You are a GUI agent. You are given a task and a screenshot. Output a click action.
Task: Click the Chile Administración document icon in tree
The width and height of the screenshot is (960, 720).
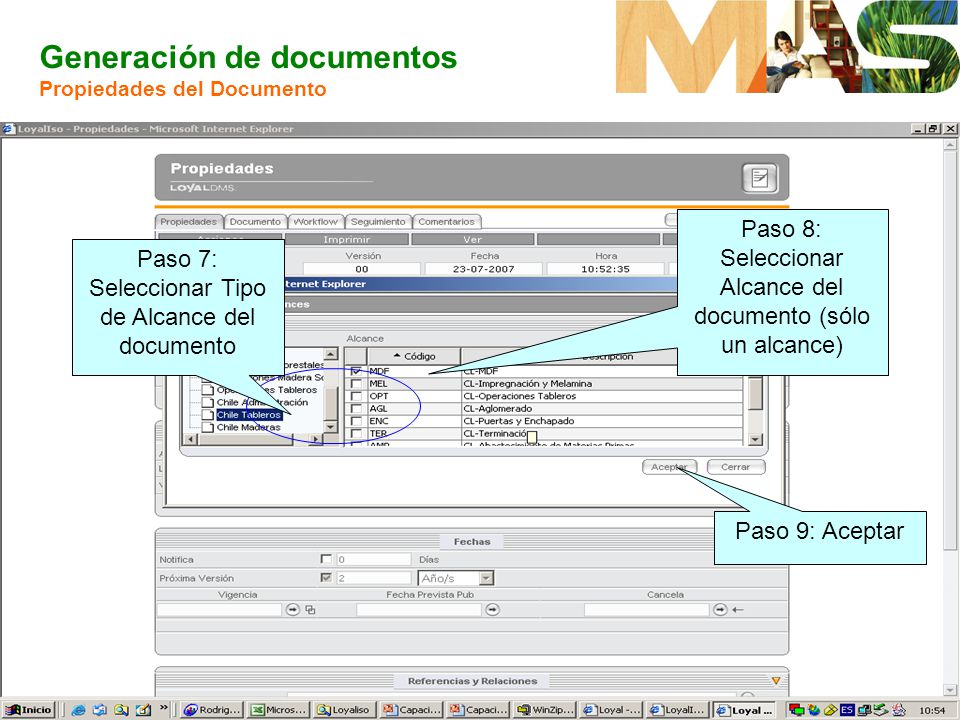point(208,403)
